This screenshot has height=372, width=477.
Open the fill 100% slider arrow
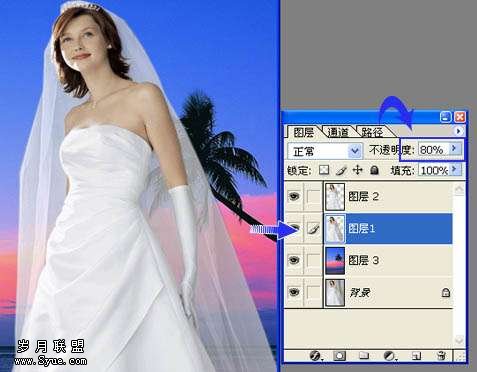(454, 170)
